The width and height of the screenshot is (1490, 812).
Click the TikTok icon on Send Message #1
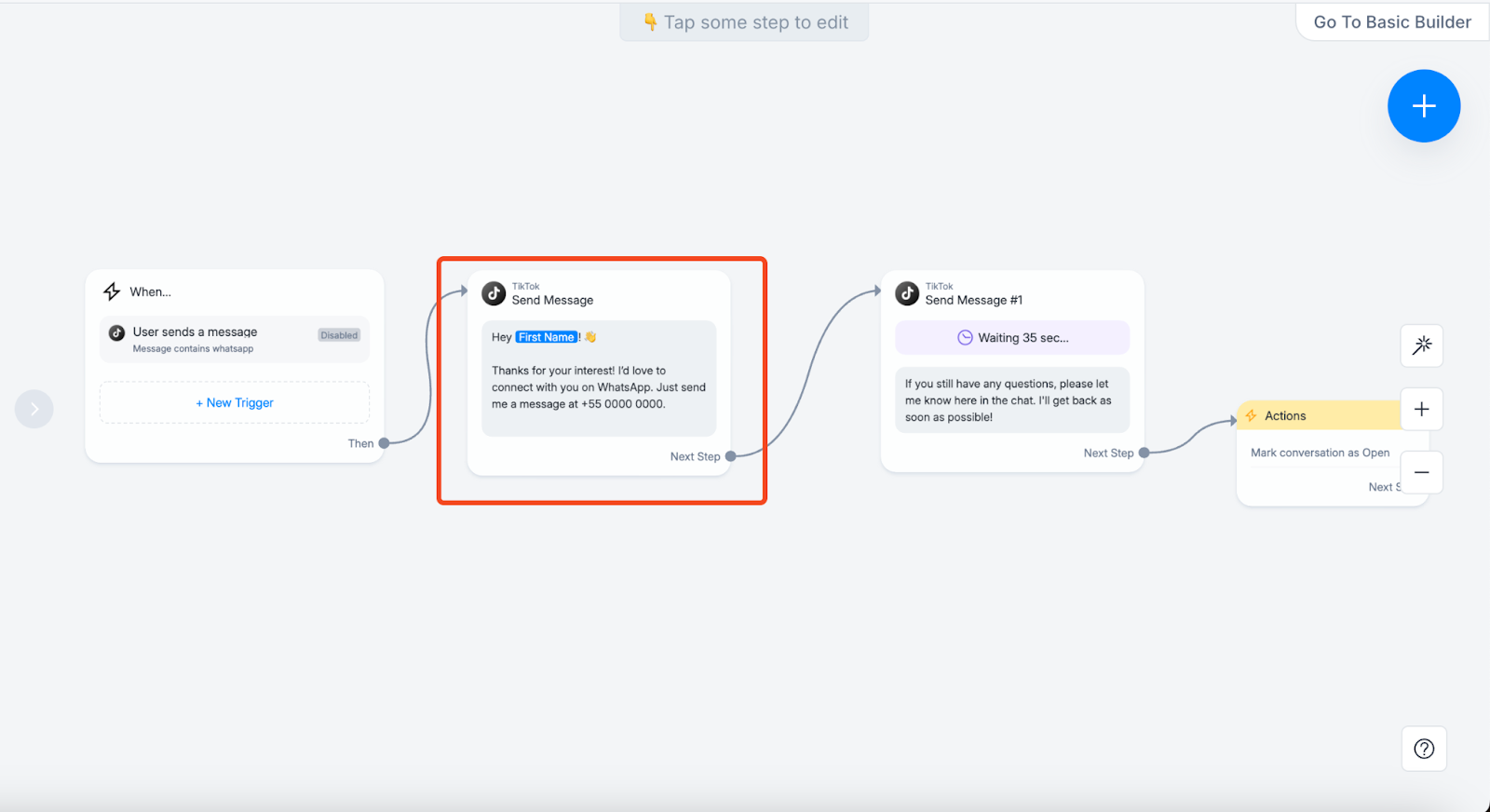907,293
